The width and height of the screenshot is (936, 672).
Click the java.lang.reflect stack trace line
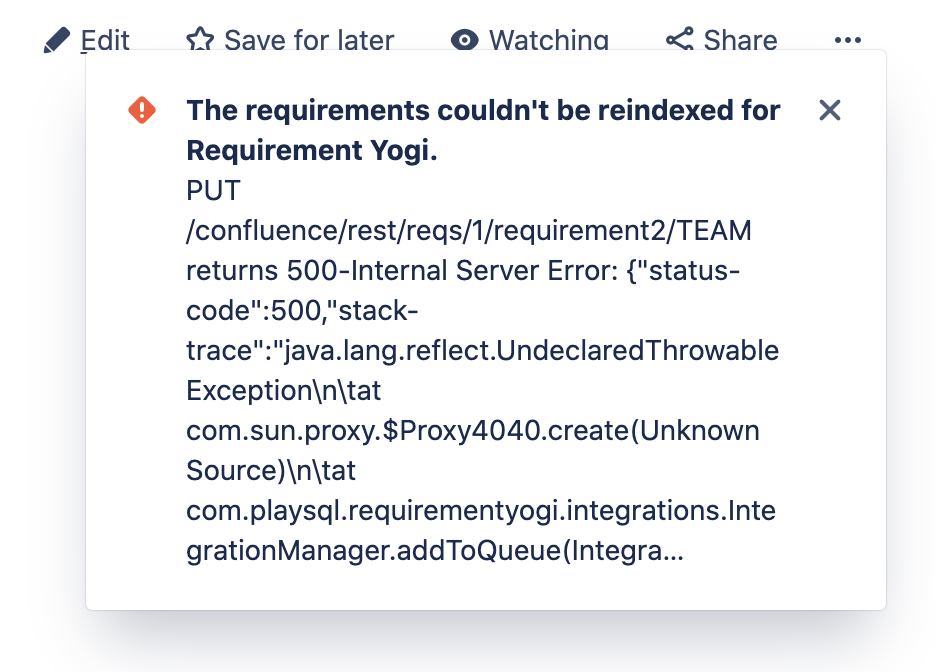click(482, 351)
